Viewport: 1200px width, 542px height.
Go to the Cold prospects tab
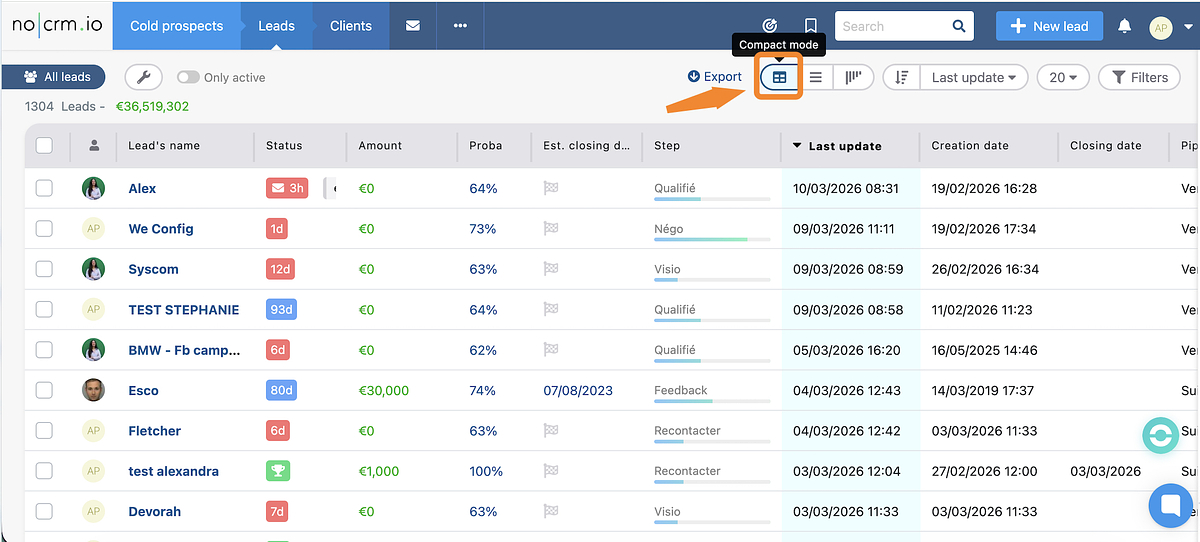177,26
